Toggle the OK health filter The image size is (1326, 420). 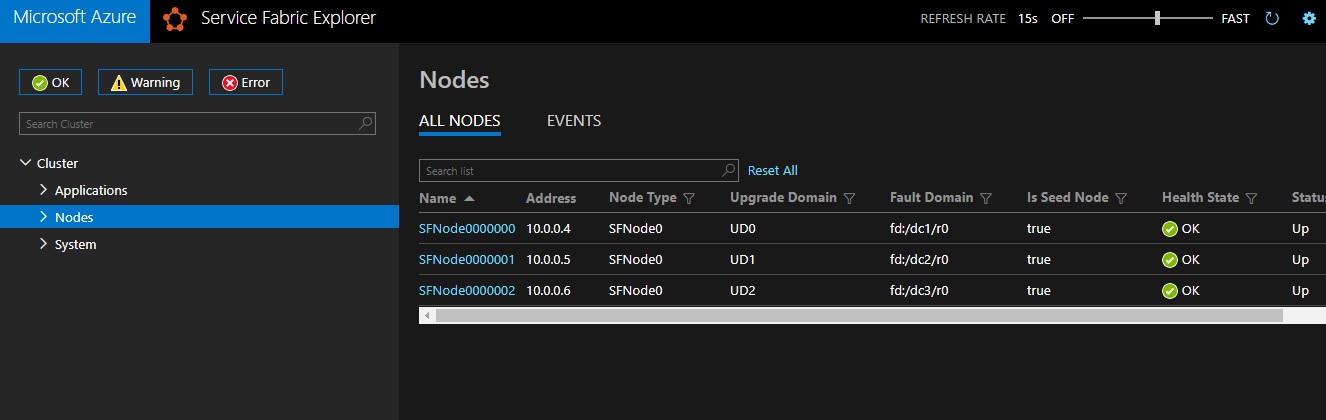pyautogui.click(x=51, y=82)
